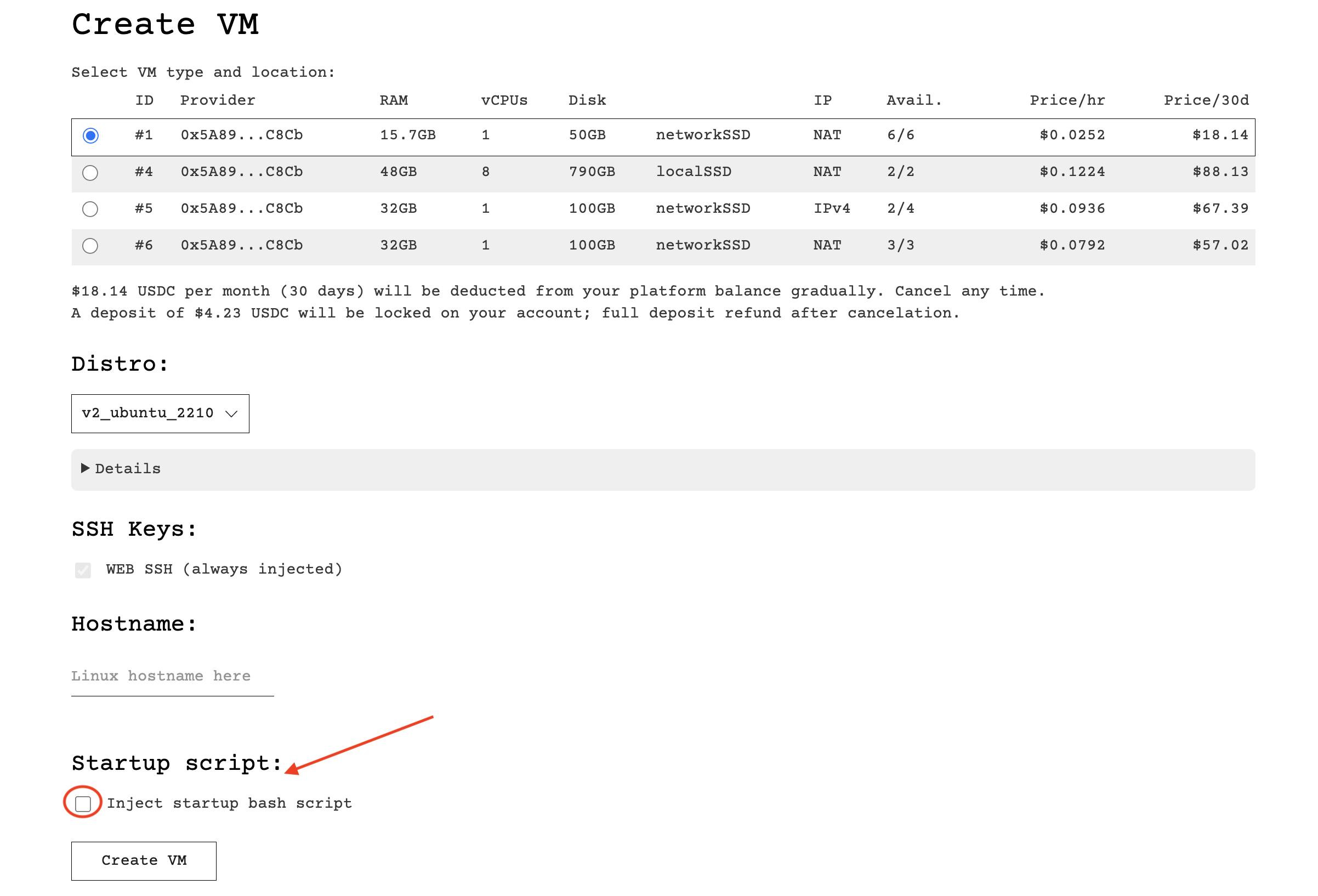Pick VM #6 radio button
The height and width of the screenshot is (896, 1318).
click(x=90, y=246)
